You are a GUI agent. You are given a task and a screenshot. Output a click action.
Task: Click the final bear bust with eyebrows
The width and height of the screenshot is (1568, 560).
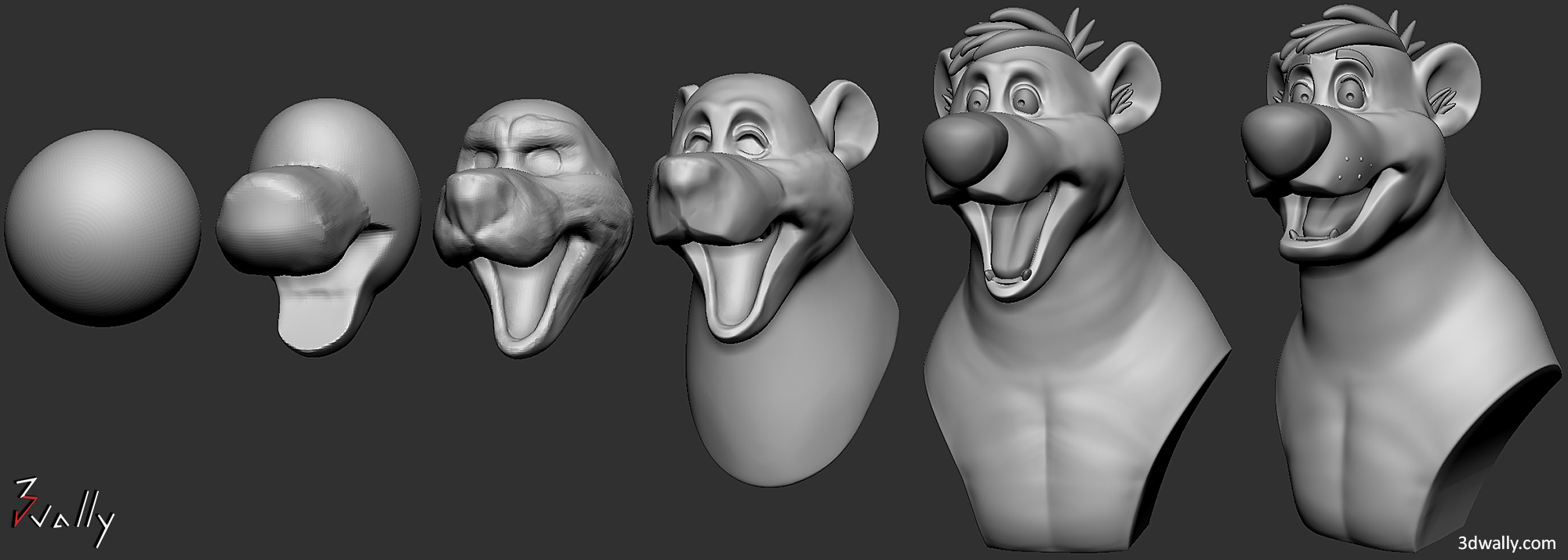1399,277
